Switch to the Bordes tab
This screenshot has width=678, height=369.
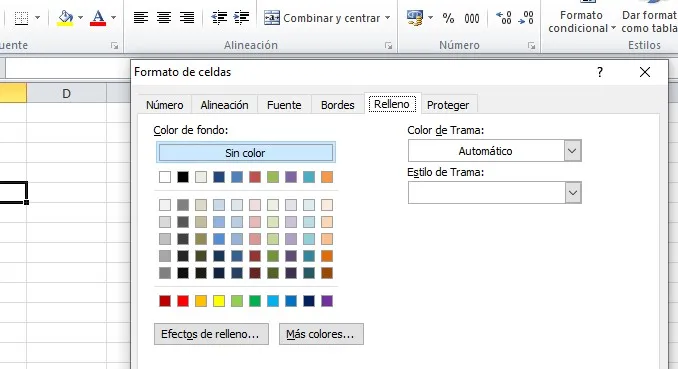click(338, 105)
